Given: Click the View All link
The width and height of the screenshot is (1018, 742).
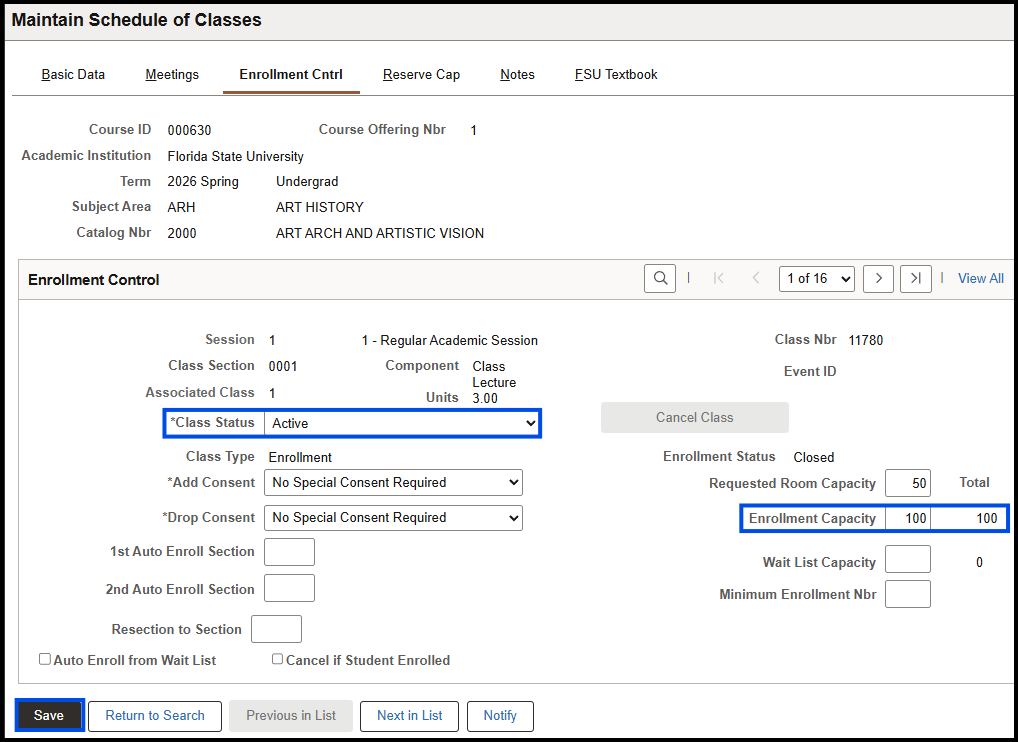Looking at the screenshot, I should click(x=980, y=278).
